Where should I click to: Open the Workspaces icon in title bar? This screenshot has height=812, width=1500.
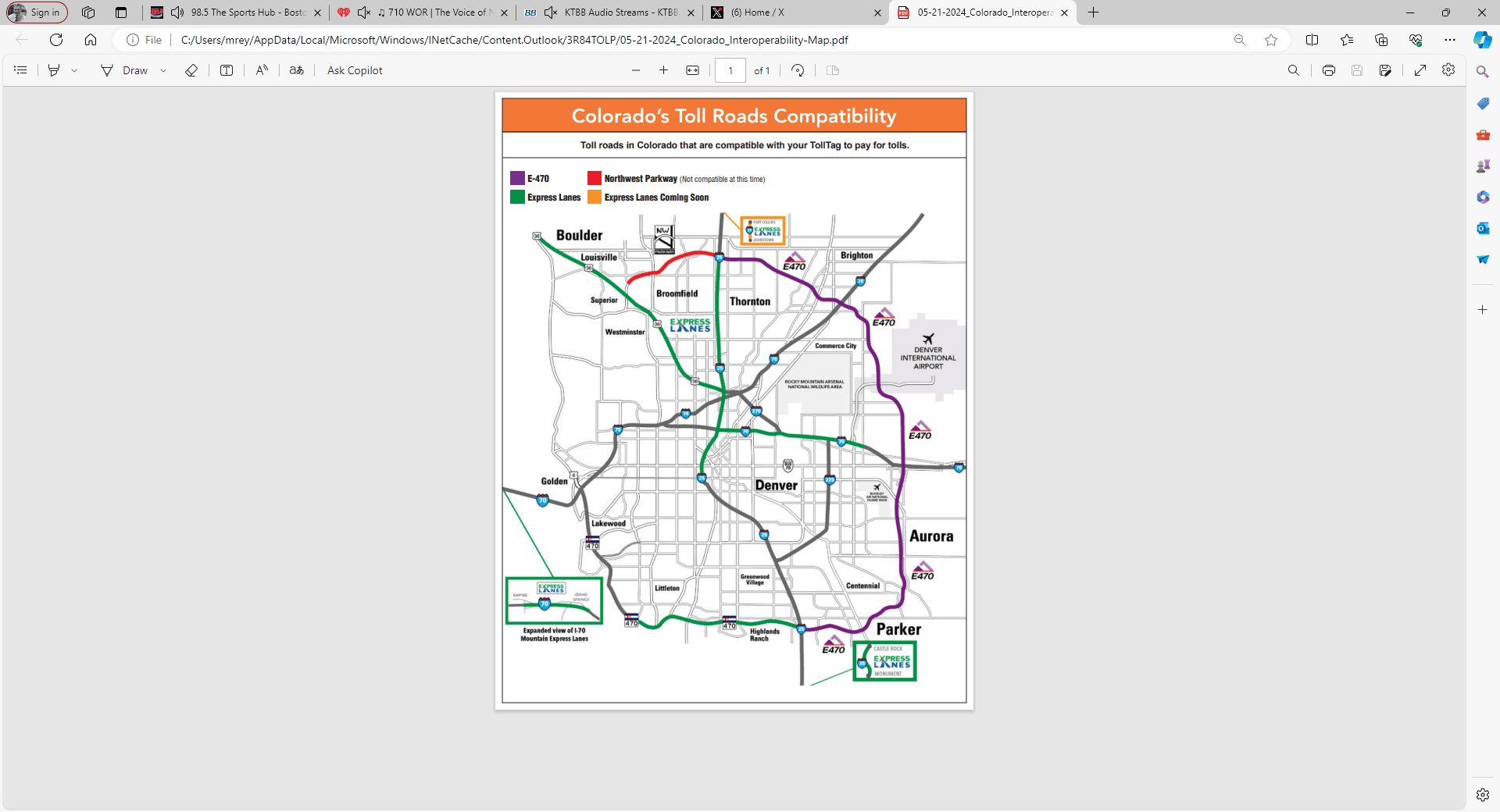pos(88,12)
